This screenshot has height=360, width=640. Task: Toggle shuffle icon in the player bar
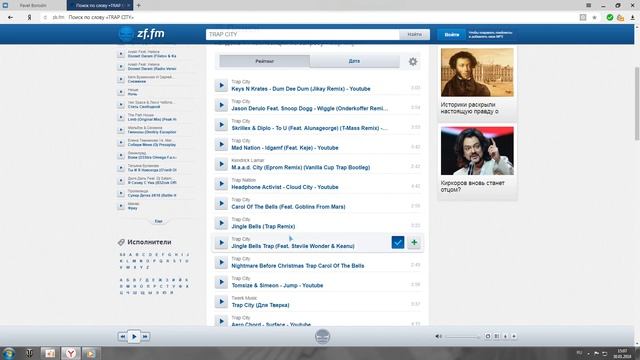[x=497, y=336]
